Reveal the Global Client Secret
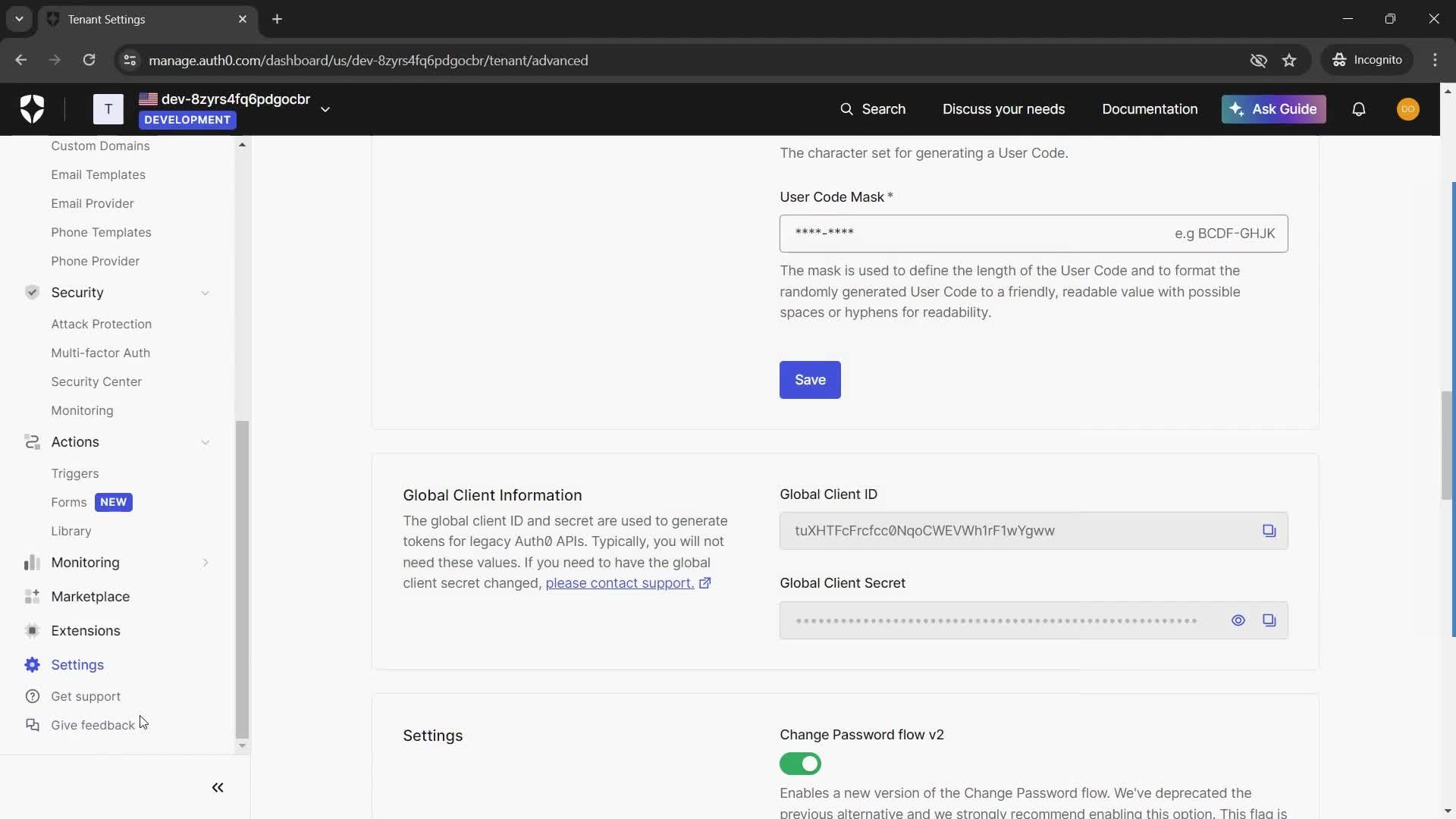1456x819 pixels. (x=1238, y=620)
